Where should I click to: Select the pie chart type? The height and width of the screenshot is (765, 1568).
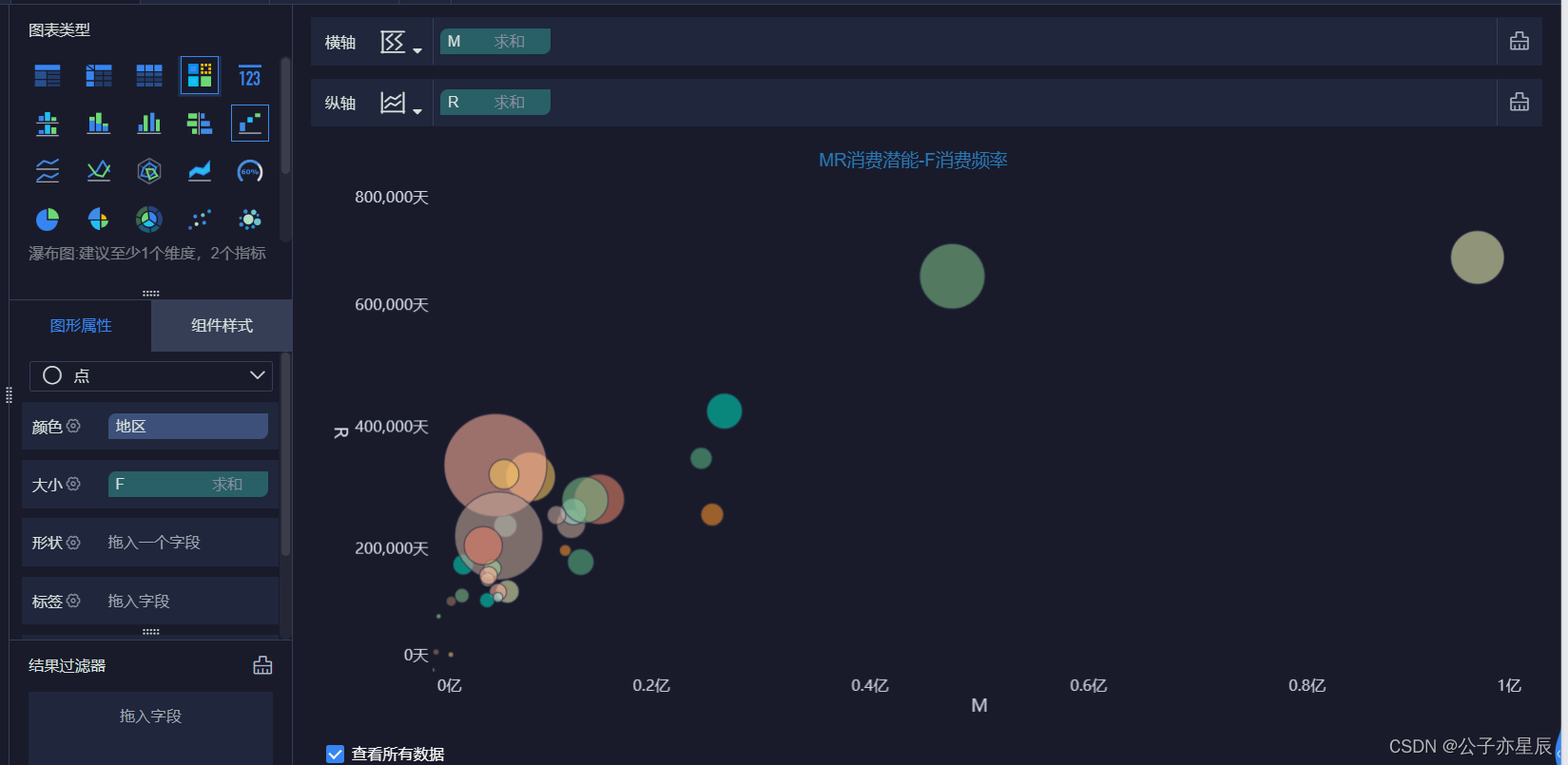(48, 220)
